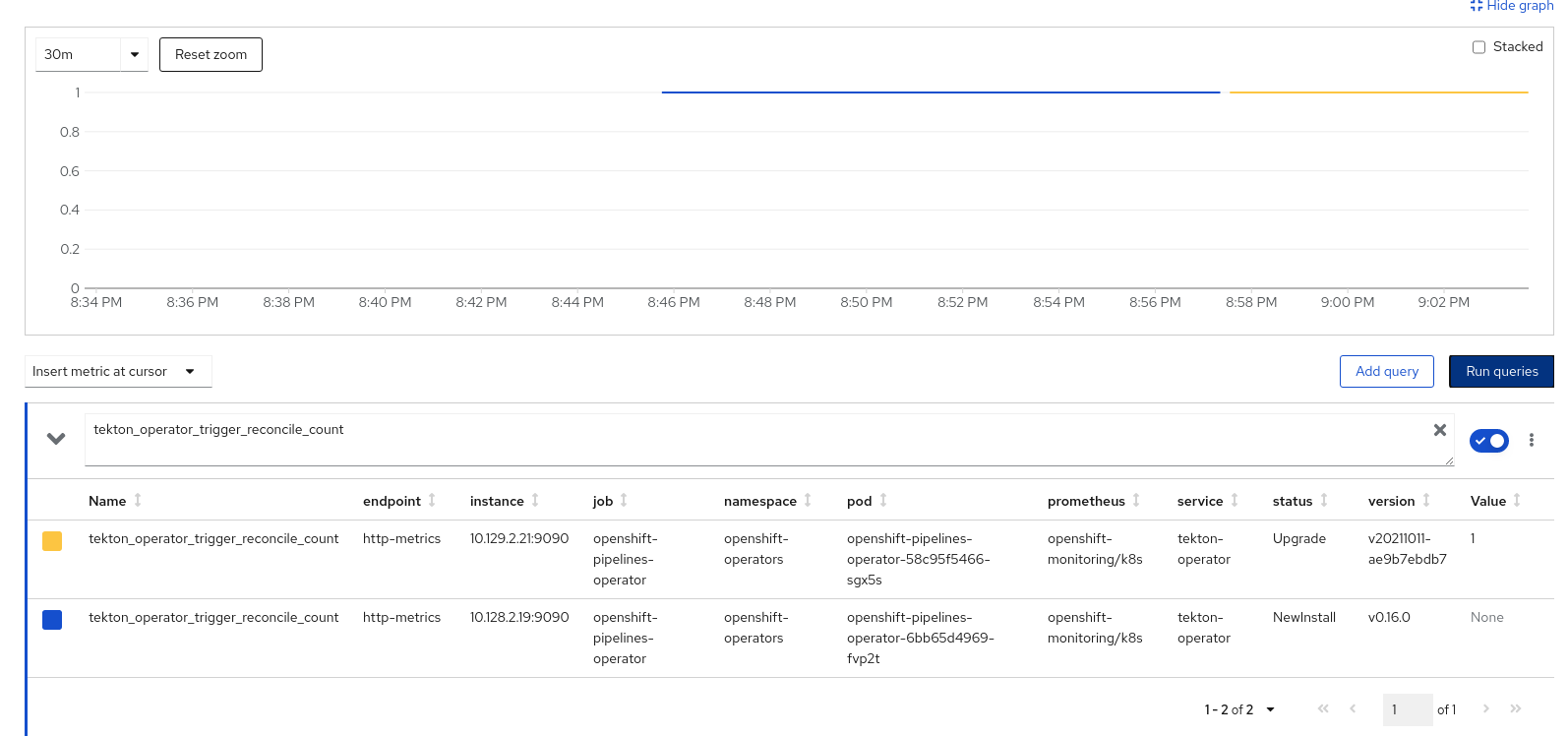Open the 1 - 2 of 2 pagination menu
1568x736 pixels.
pos(1239,709)
